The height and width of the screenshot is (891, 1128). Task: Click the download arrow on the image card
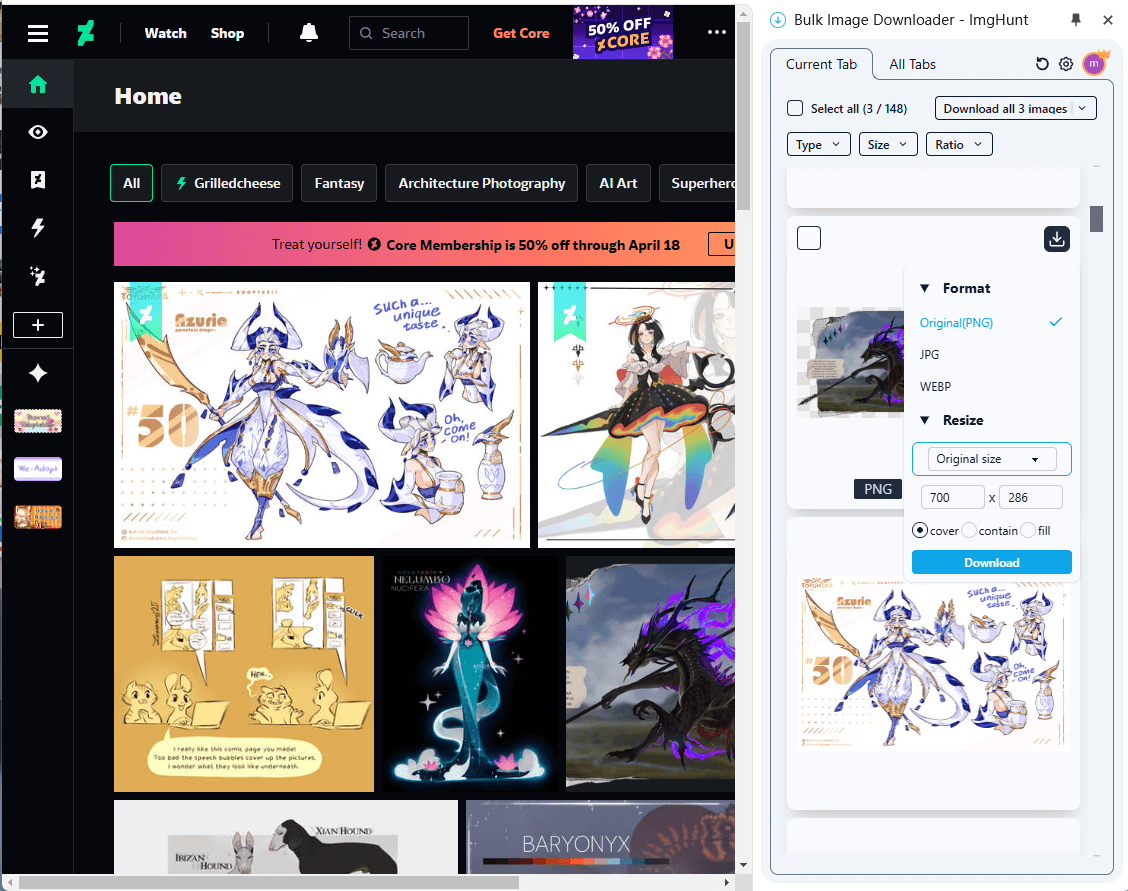click(x=1057, y=239)
